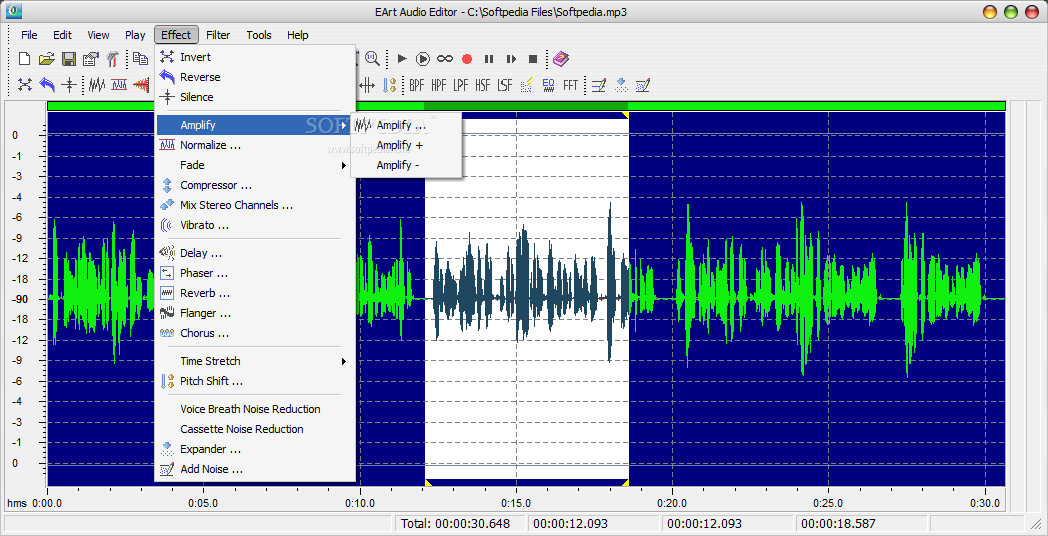
Task: Choose Normalize ... from the Effect menu
Action: coord(255,145)
